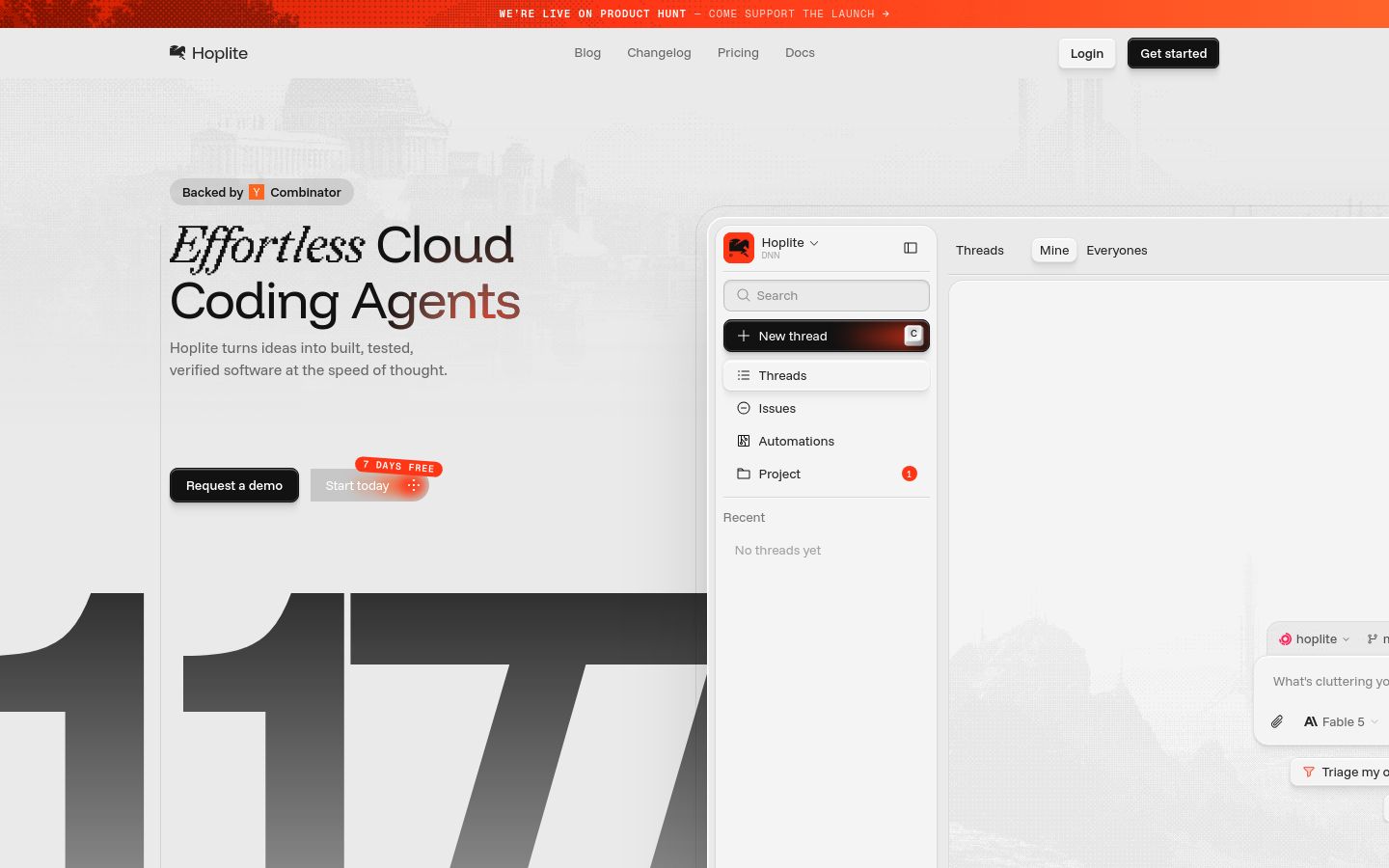
Task: Click the "DNN" label under Hoplite
Action: tap(771, 256)
